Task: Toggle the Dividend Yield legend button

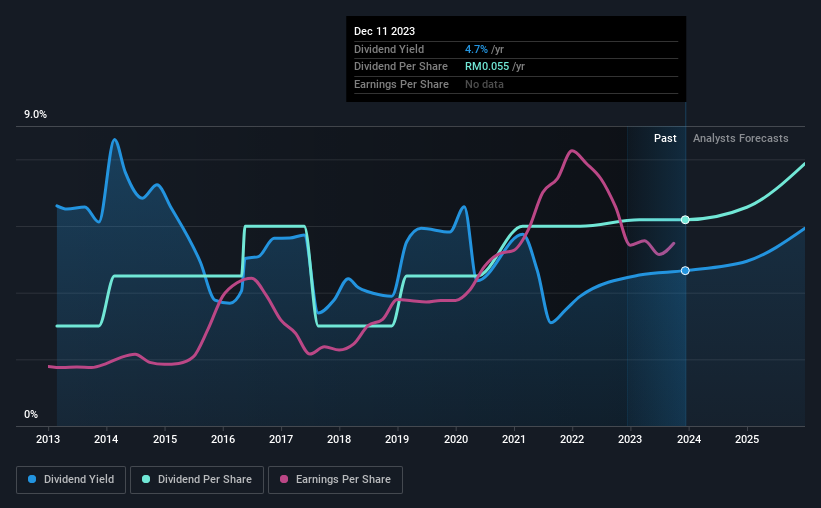Action: click(x=71, y=480)
